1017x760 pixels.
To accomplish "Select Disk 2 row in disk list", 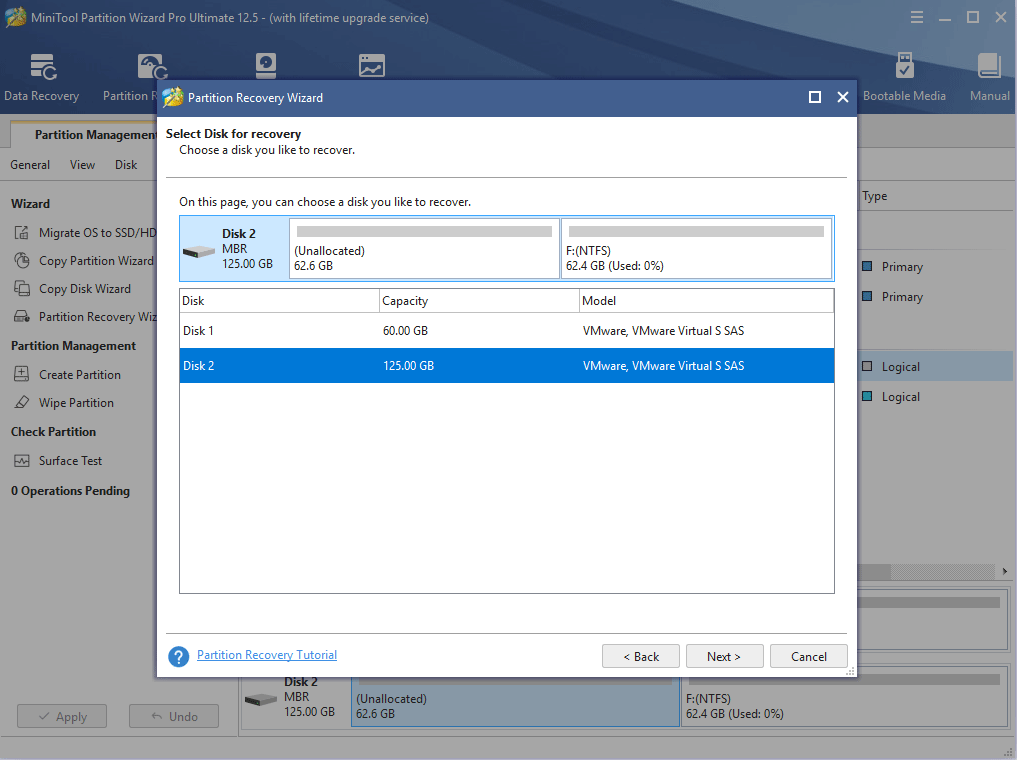I will [507, 366].
